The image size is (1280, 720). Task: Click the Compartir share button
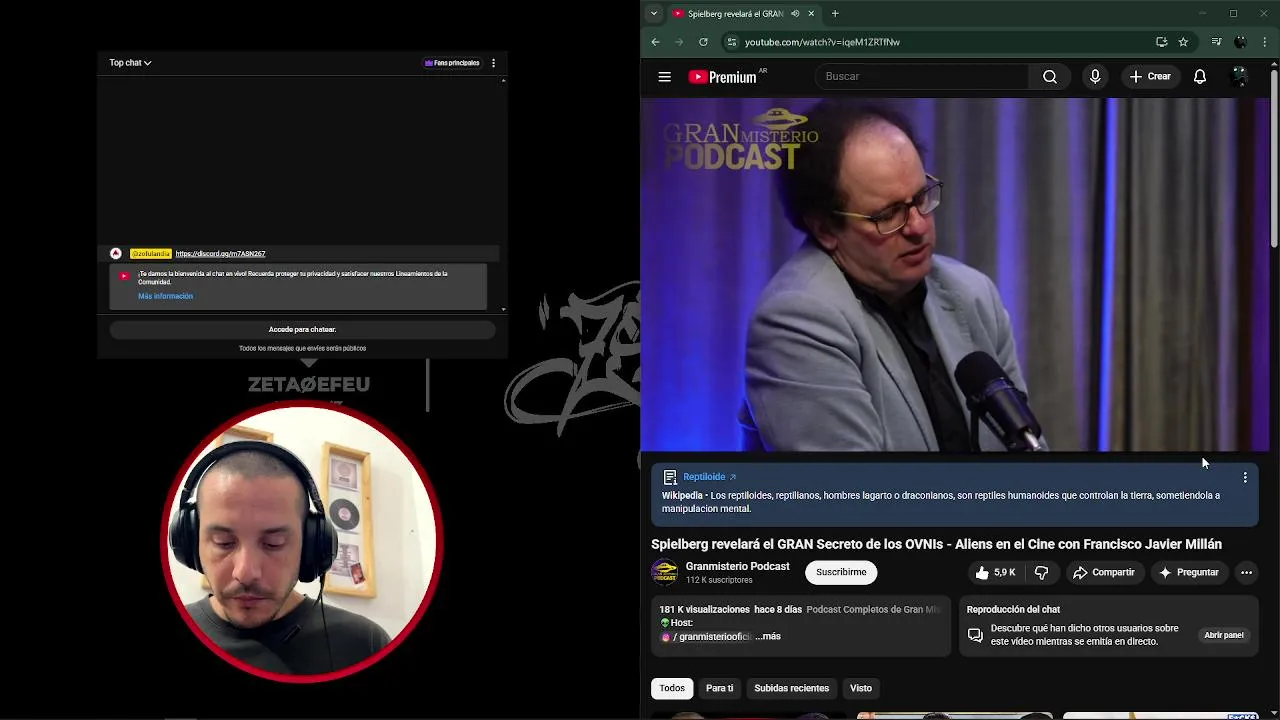coord(1103,572)
